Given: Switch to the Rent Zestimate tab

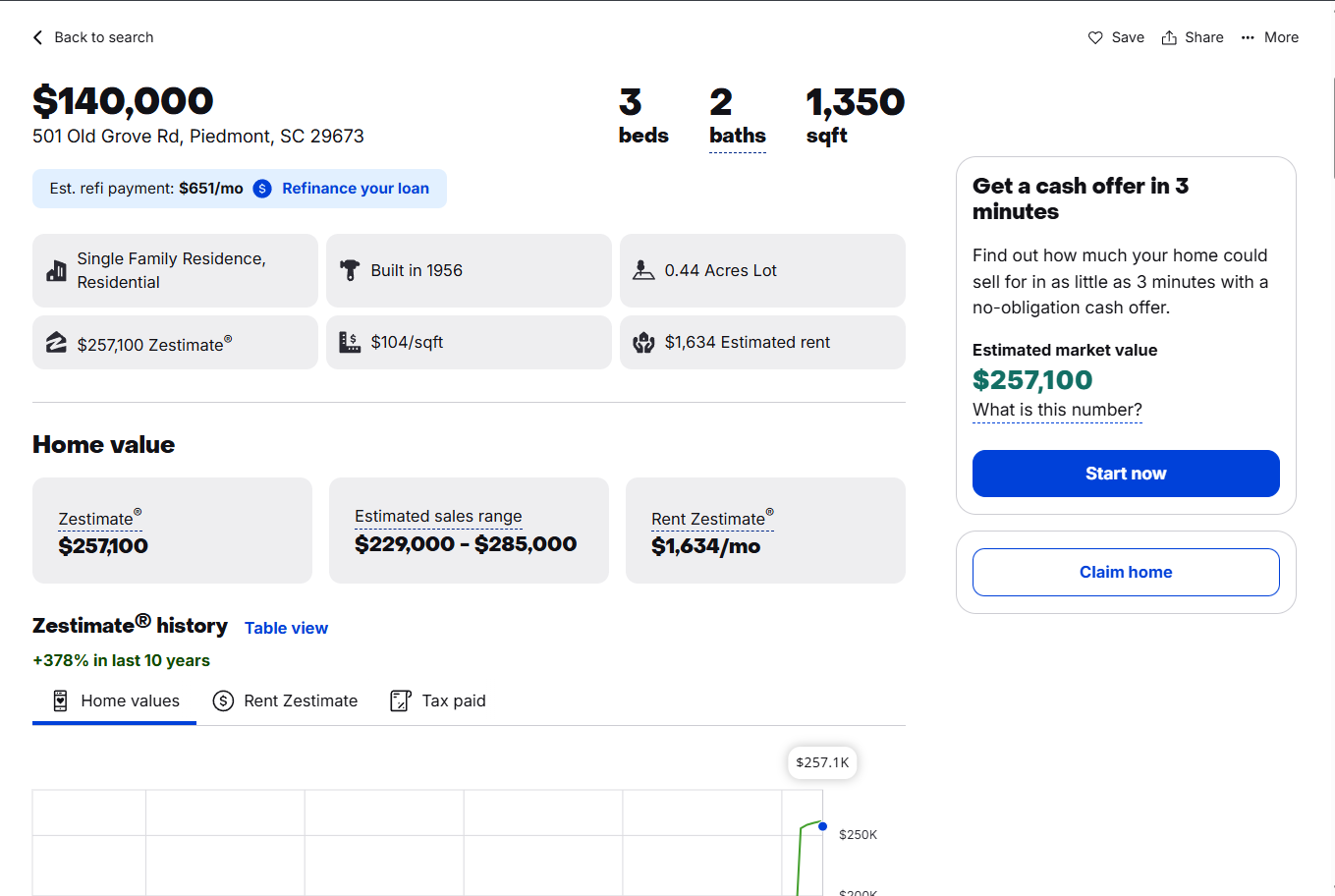Looking at the screenshot, I should coord(285,701).
